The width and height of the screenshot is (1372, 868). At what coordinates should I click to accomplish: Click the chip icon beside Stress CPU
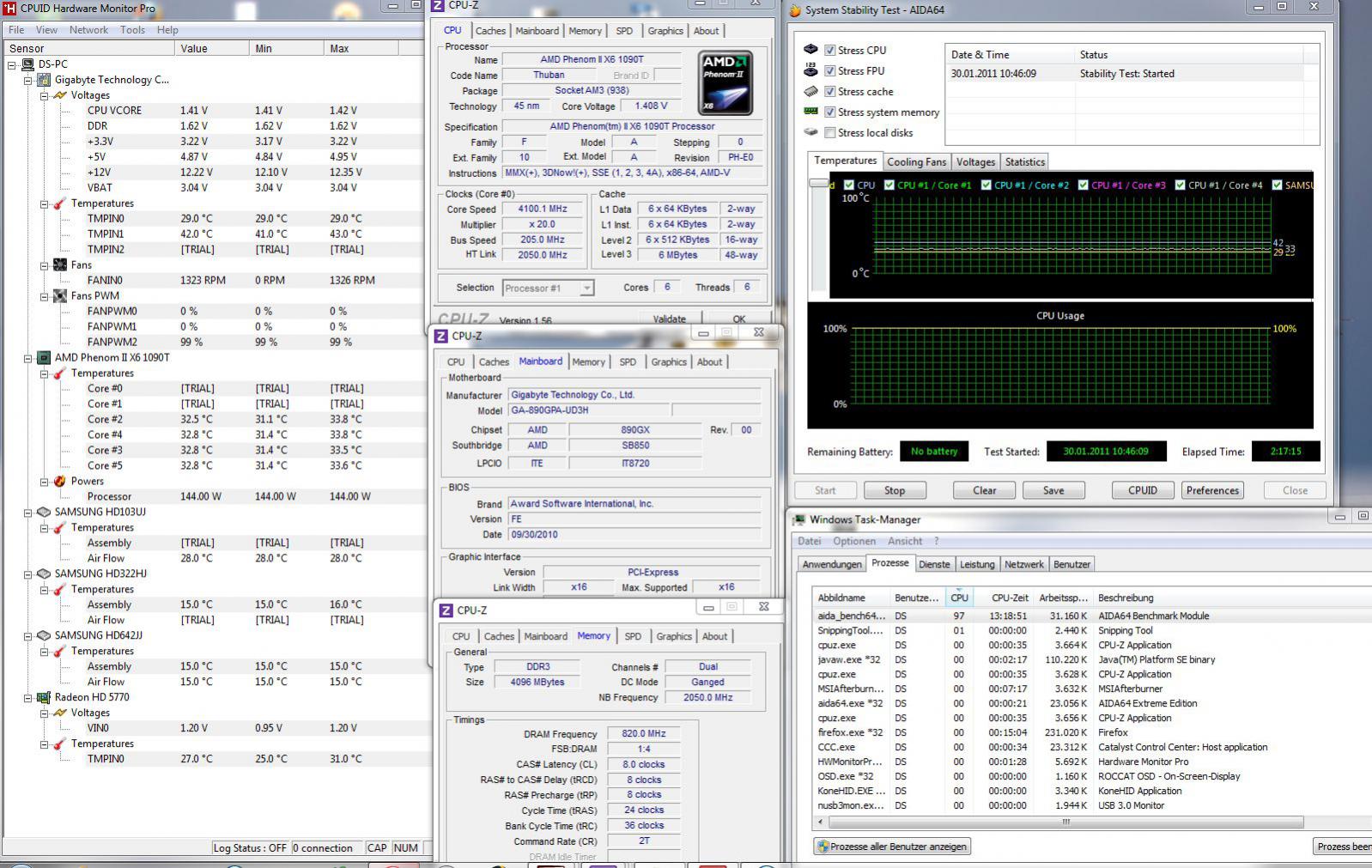(810, 50)
